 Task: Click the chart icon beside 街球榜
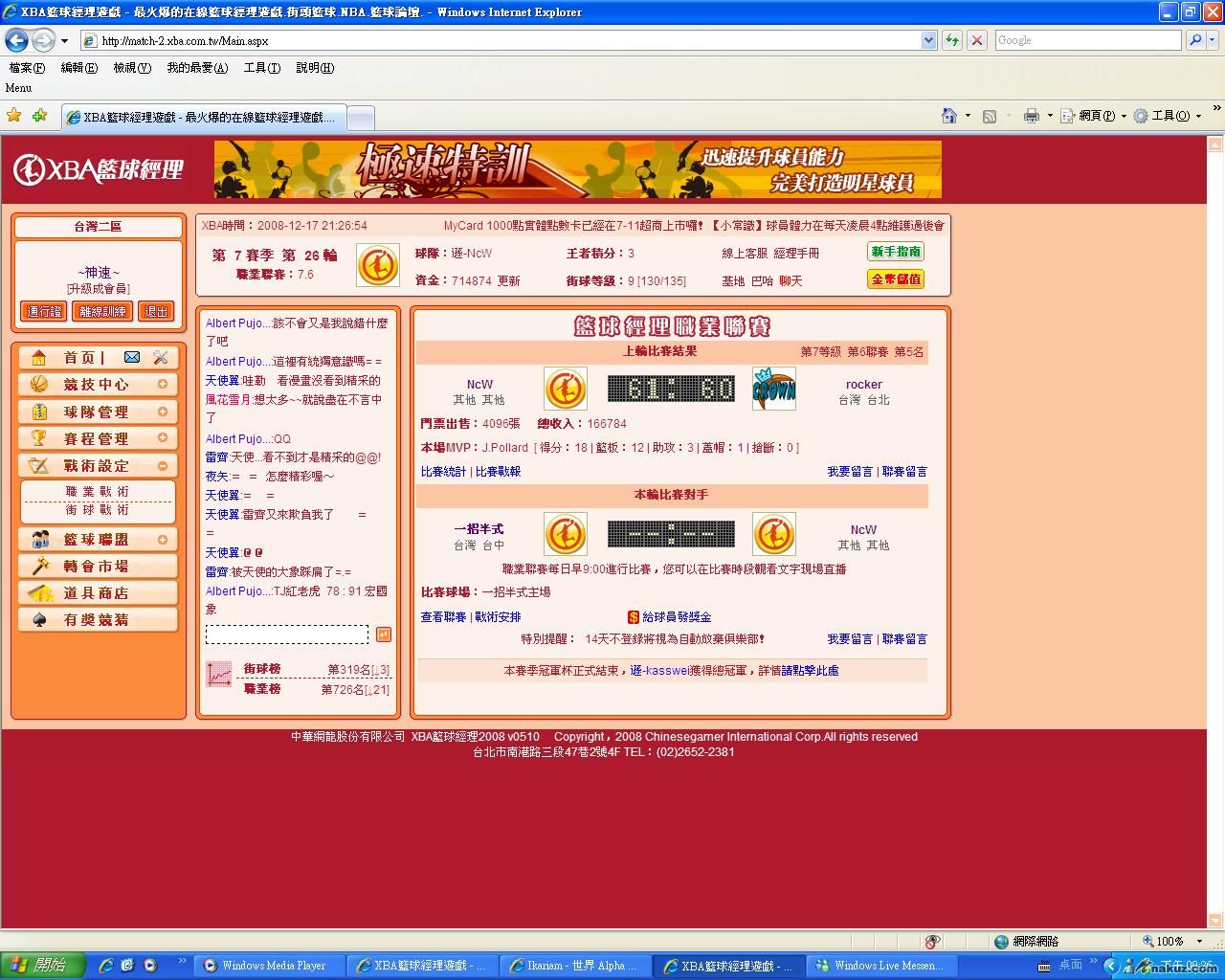coord(219,674)
